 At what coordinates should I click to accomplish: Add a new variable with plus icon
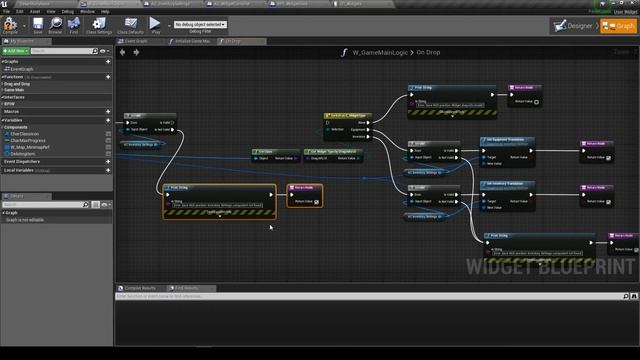click(108, 120)
